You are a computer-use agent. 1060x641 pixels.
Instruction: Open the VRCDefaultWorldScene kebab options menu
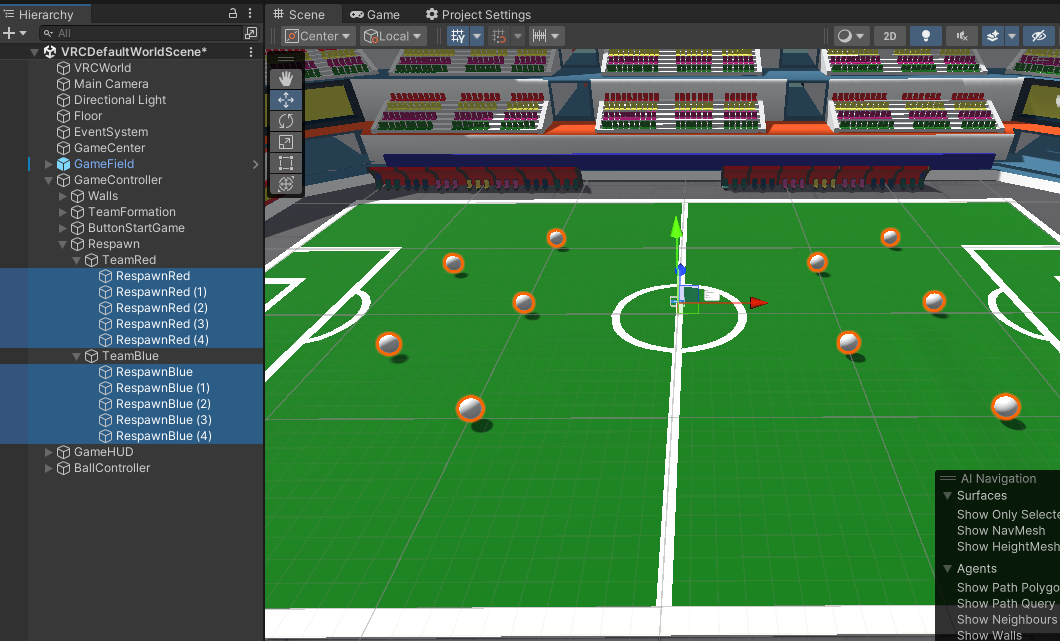(x=251, y=52)
